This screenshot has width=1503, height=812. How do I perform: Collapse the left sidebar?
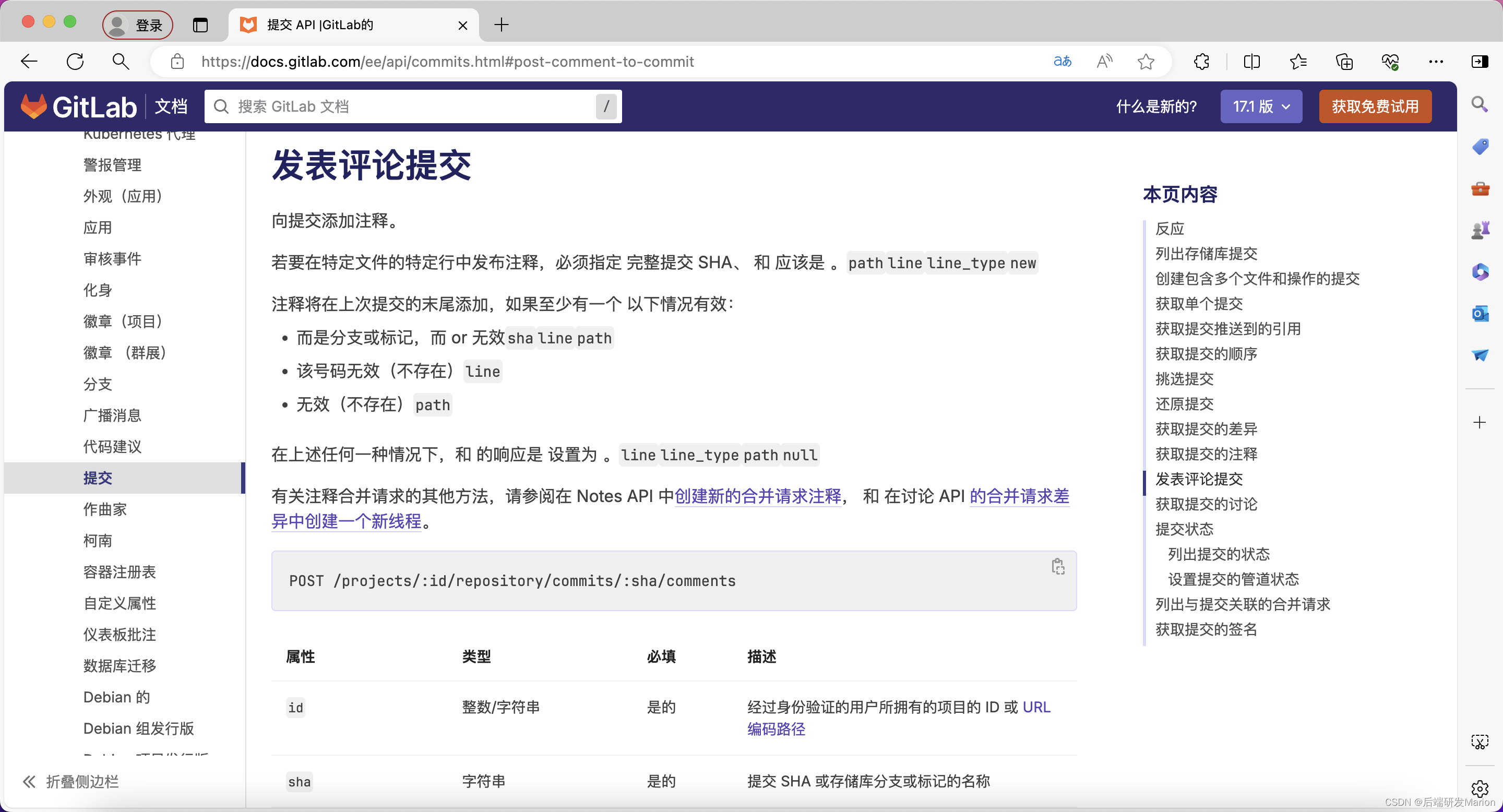click(x=71, y=781)
